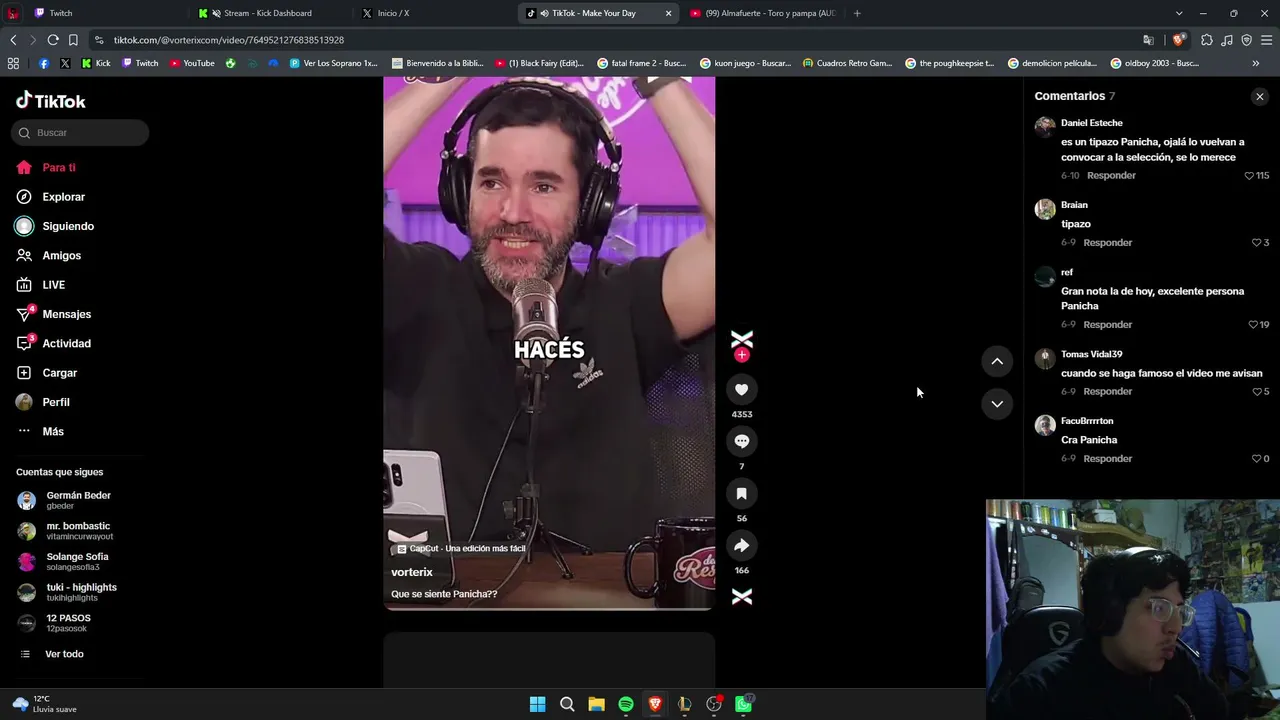
Task: Like Braian's "tipazo" comment
Action: [1257, 242]
